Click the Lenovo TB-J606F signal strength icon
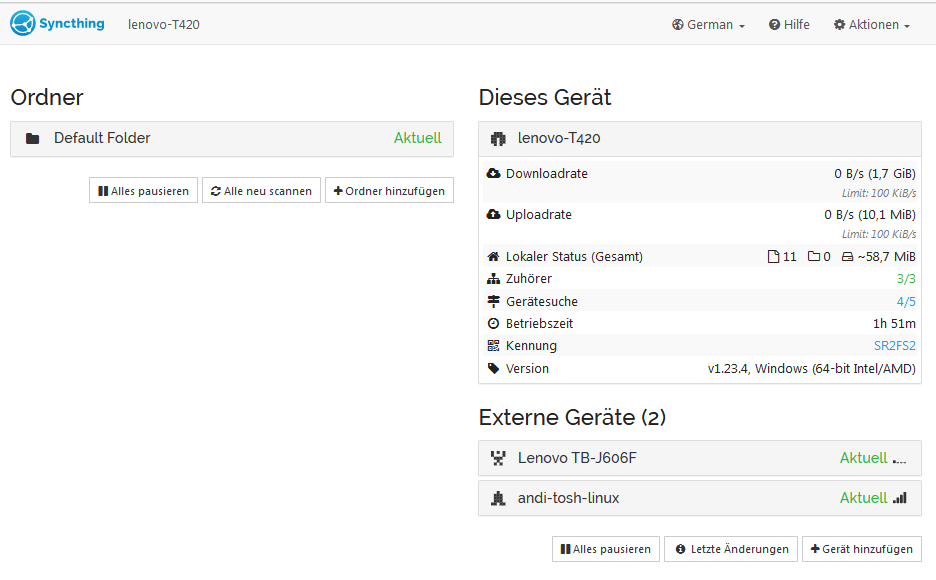Image resolution: width=936 pixels, height=580 pixels. 900,459
